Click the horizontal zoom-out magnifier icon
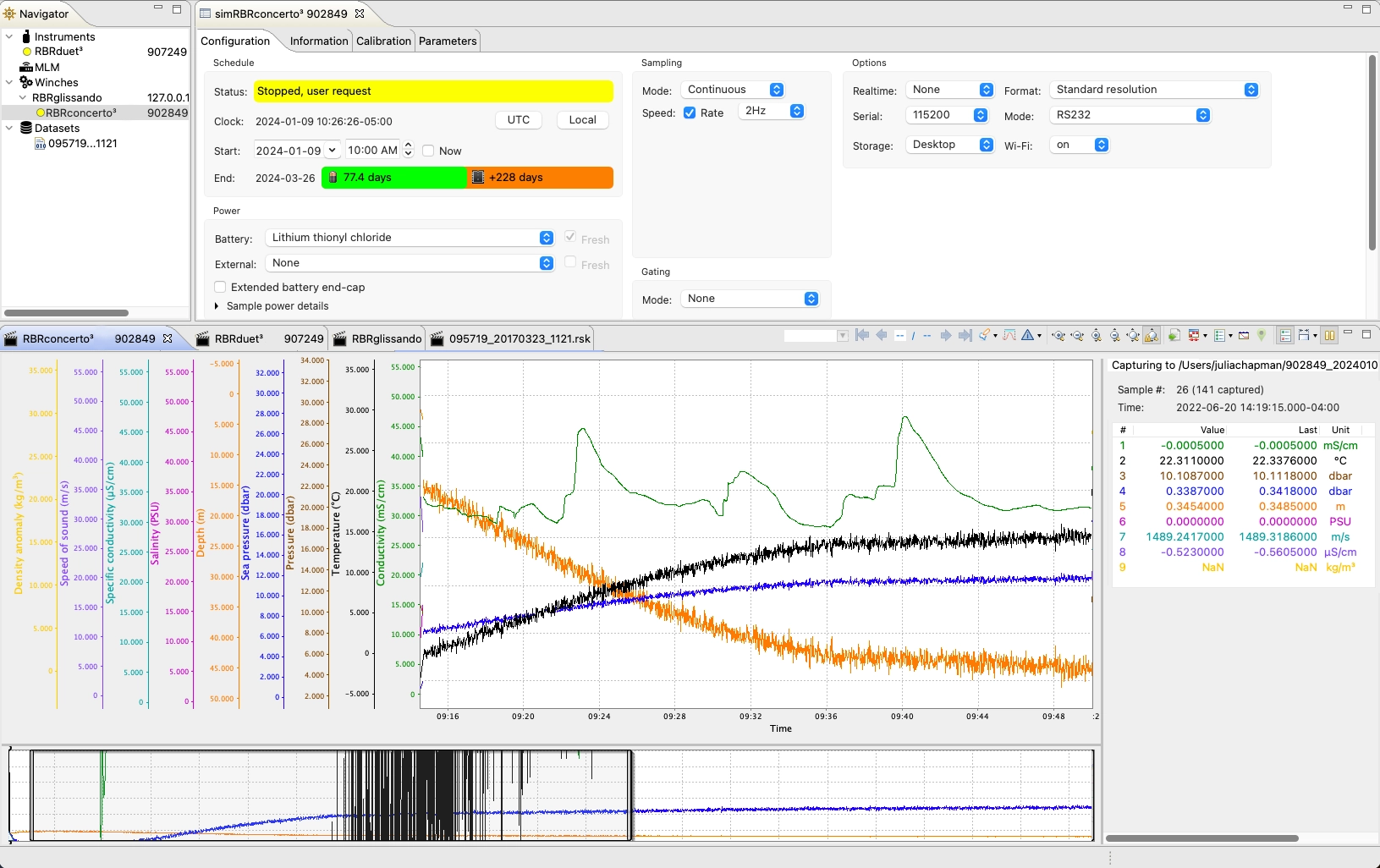Image resolution: width=1380 pixels, height=868 pixels. coord(1077,336)
